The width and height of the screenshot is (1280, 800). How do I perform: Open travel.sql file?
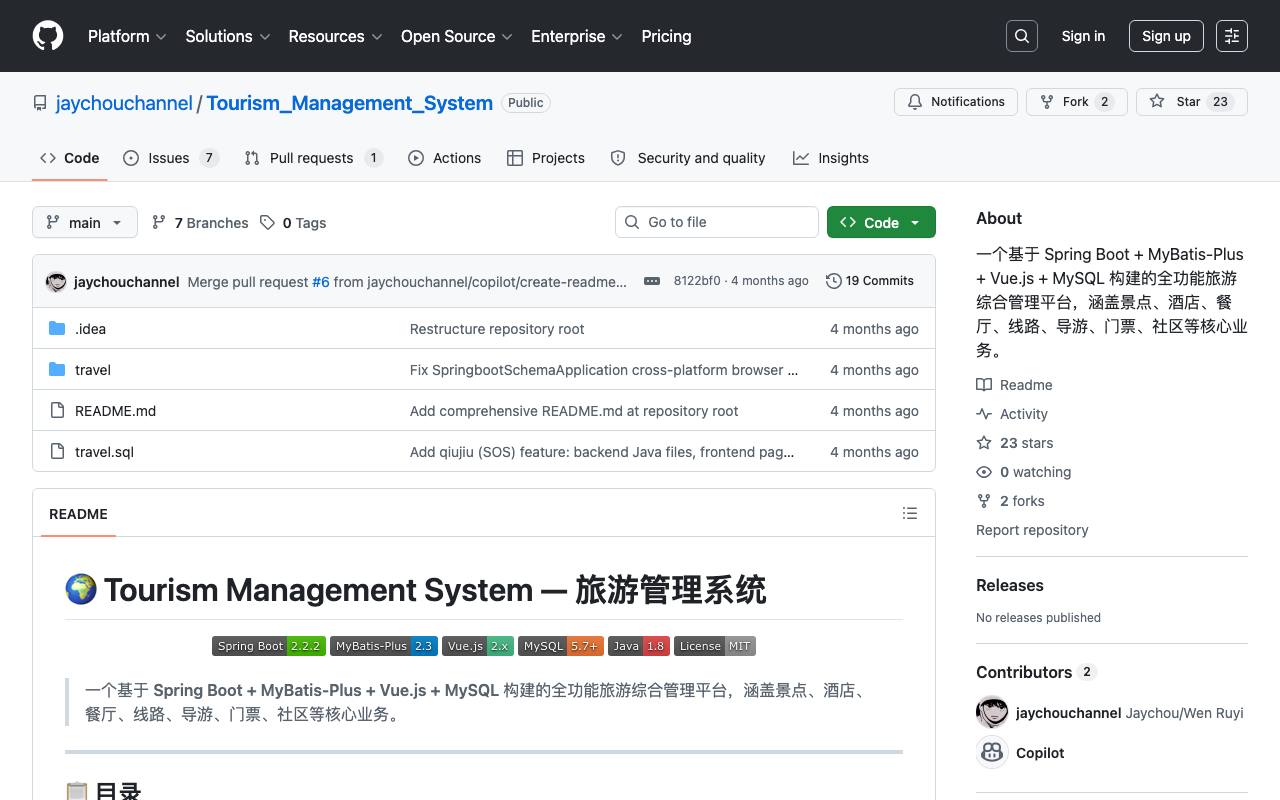(104, 452)
